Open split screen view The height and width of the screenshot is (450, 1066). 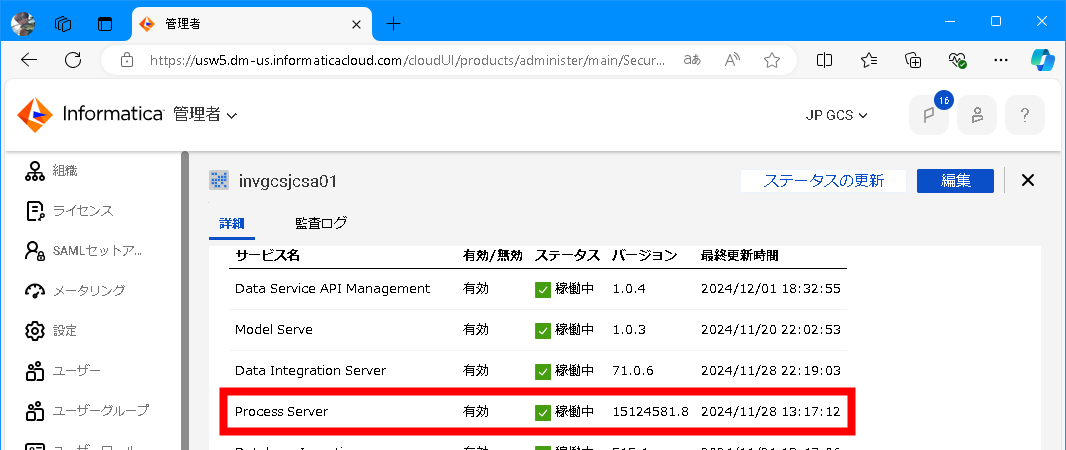point(824,60)
